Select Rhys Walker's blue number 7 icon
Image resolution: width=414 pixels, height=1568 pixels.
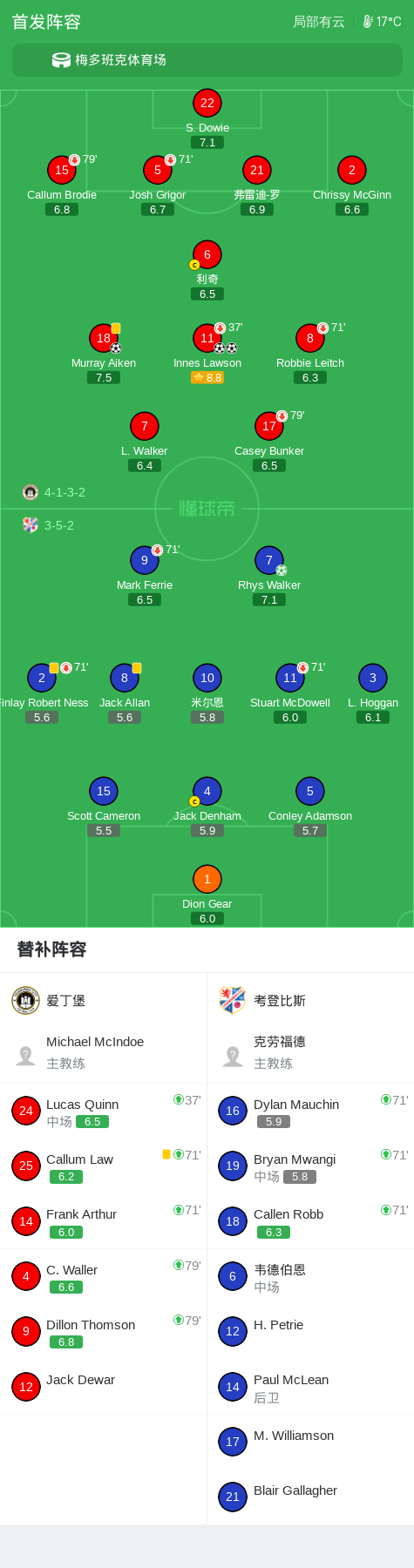[x=269, y=560]
